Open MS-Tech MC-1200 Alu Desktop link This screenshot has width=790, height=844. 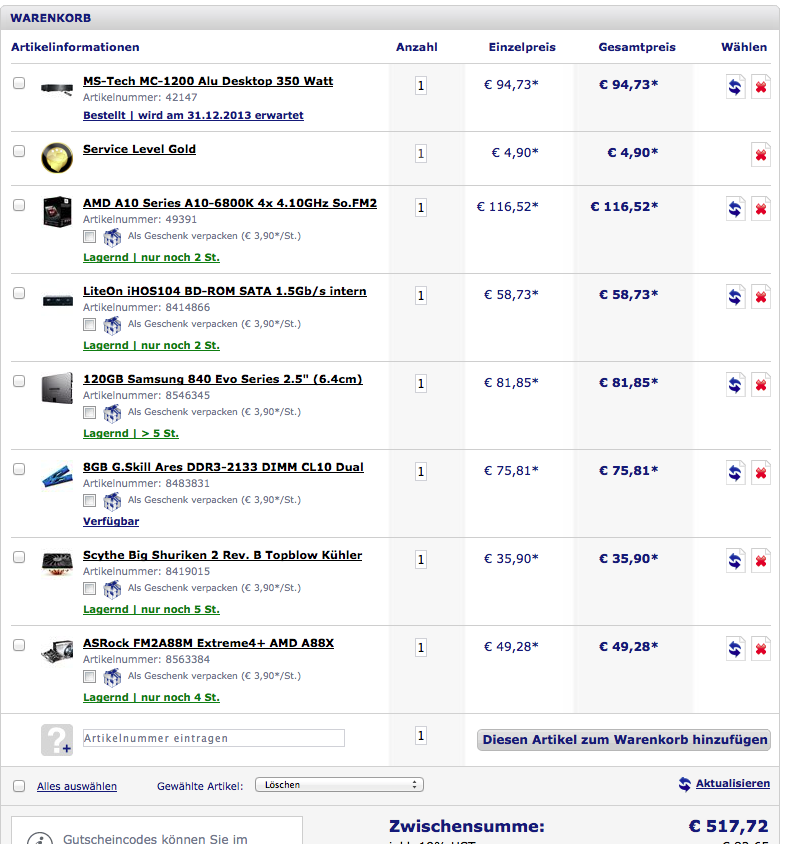pos(208,81)
